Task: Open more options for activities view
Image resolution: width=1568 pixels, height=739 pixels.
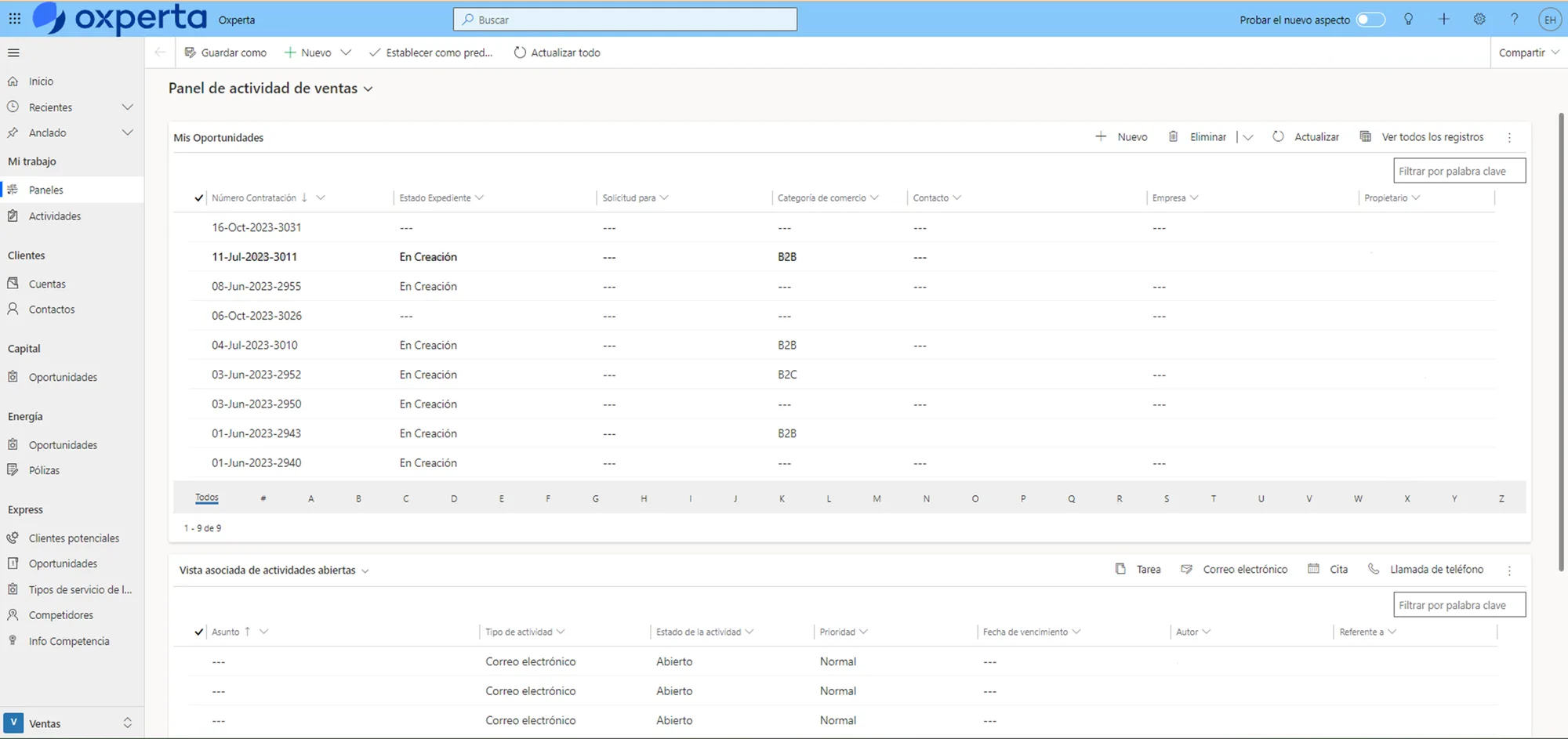Action: coord(1509,571)
